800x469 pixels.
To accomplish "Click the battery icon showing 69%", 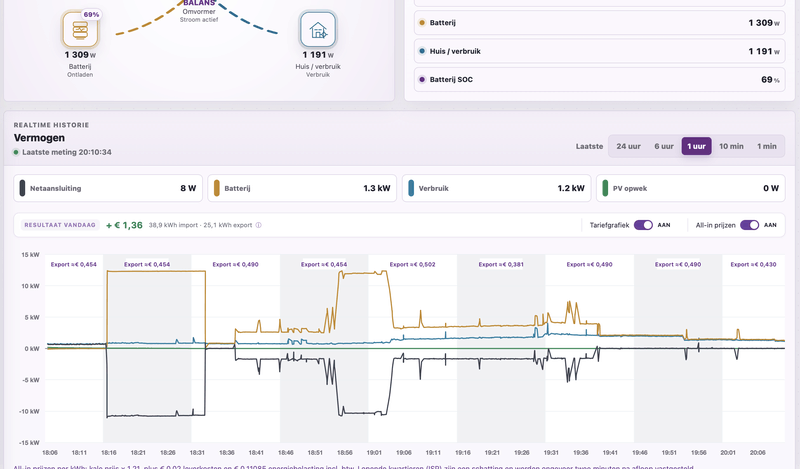I will 80,30.
